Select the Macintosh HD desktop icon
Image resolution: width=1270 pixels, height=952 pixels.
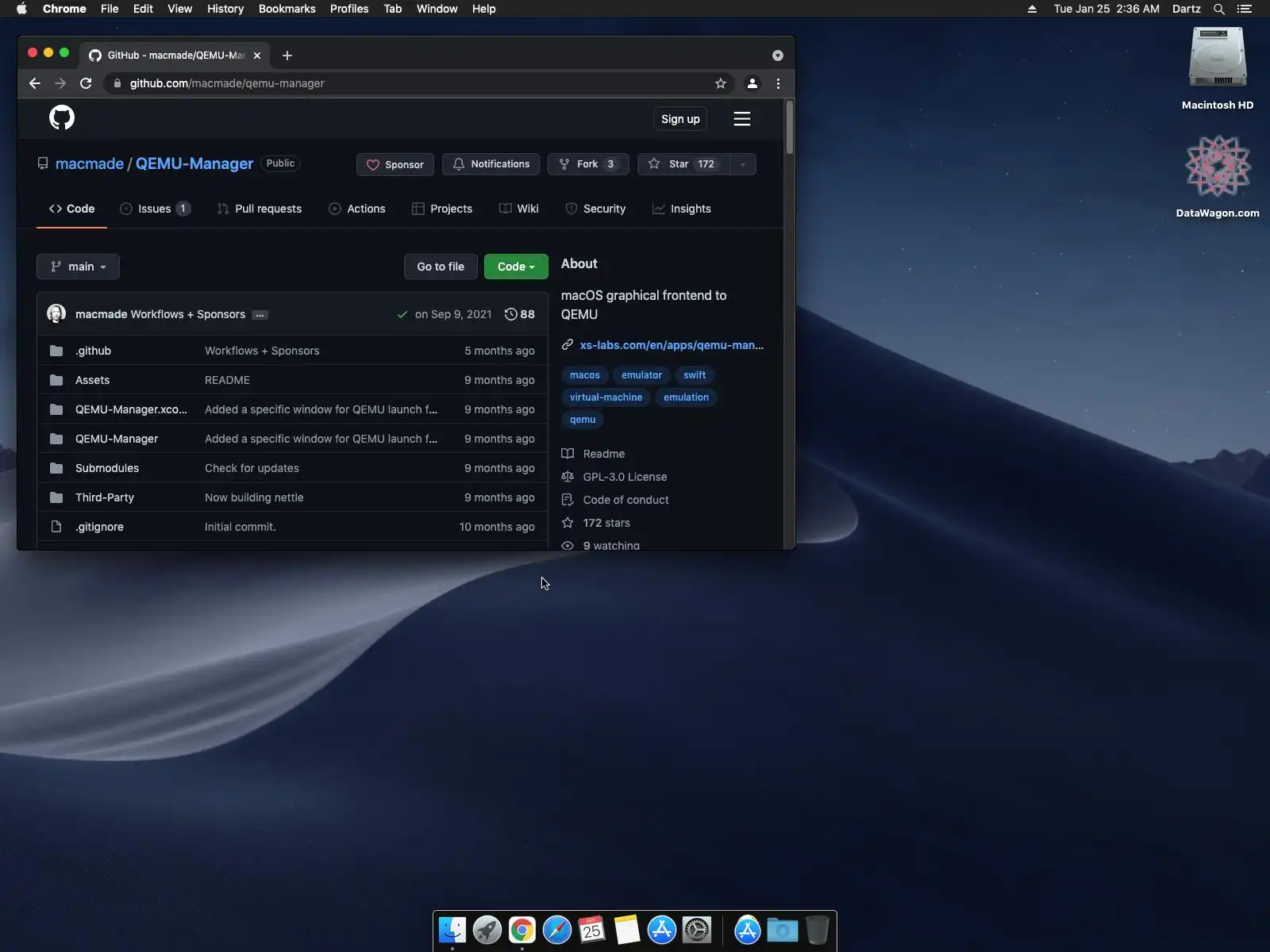[x=1218, y=68]
